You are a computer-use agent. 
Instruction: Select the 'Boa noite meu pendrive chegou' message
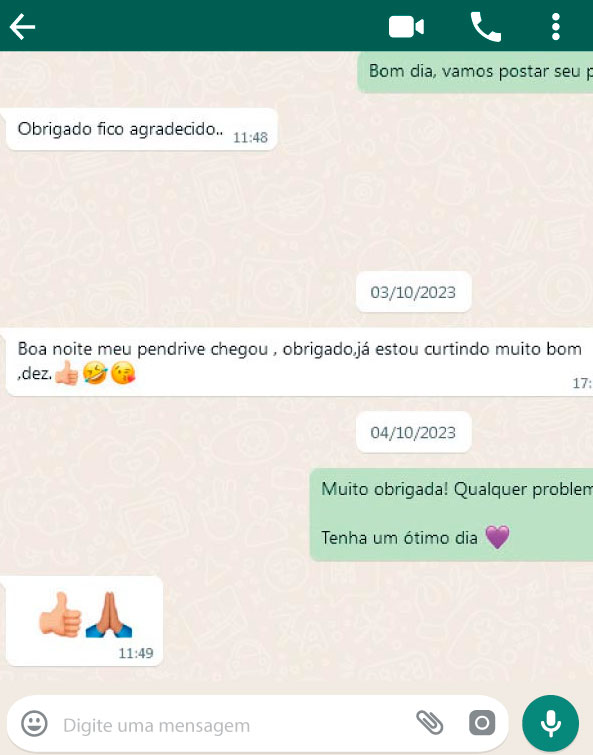pos(299,362)
